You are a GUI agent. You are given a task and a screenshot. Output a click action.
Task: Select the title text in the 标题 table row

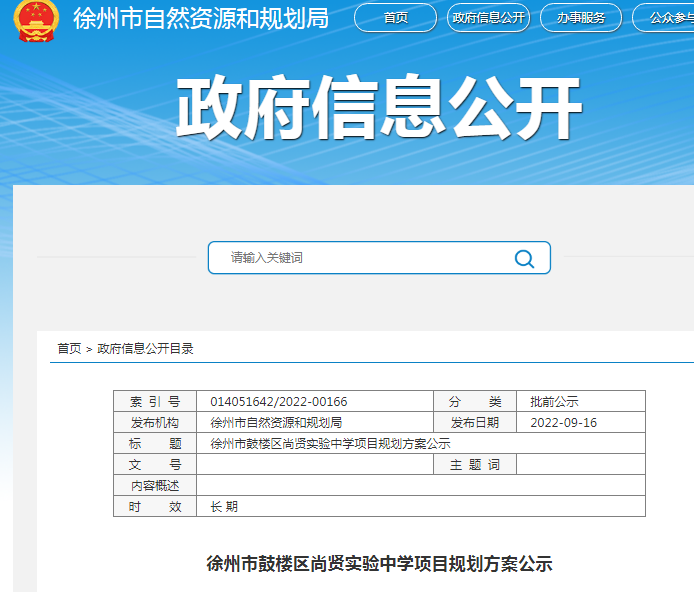pyautogui.click(x=330, y=443)
